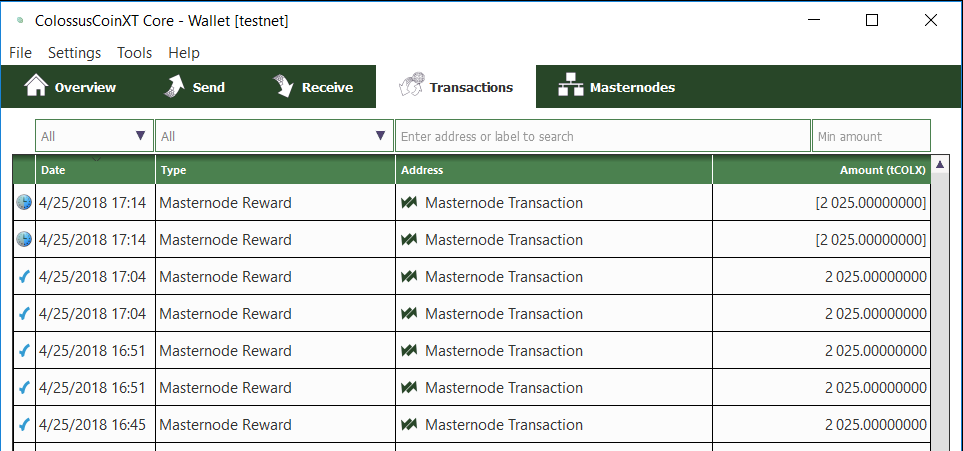Click clock status icon on first 17:14 row
The height and width of the screenshot is (451, 963).
tap(24, 202)
